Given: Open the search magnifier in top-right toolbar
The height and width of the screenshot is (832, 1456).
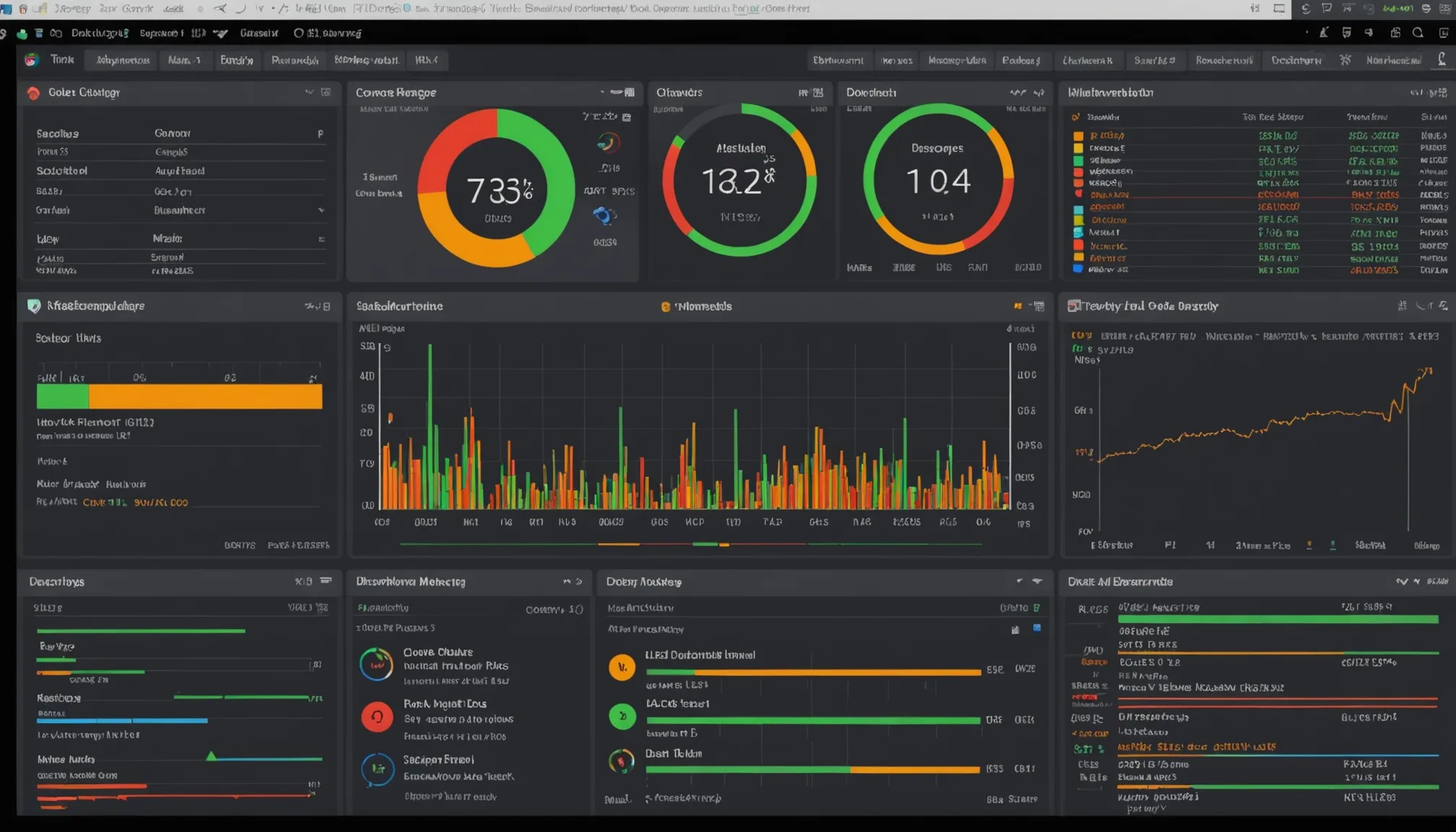Looking at the screenshot, I should click(1418, 32).
